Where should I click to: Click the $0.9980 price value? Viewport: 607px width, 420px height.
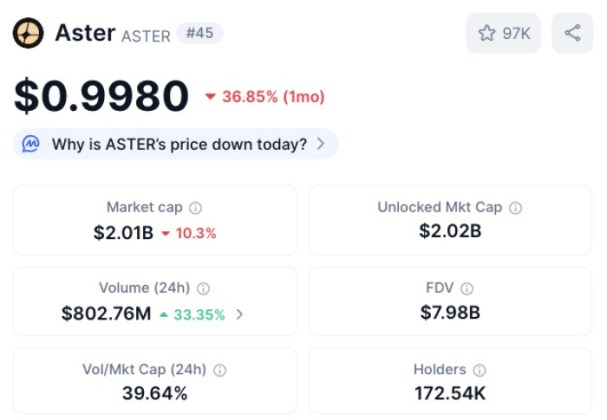coord(101,96)
